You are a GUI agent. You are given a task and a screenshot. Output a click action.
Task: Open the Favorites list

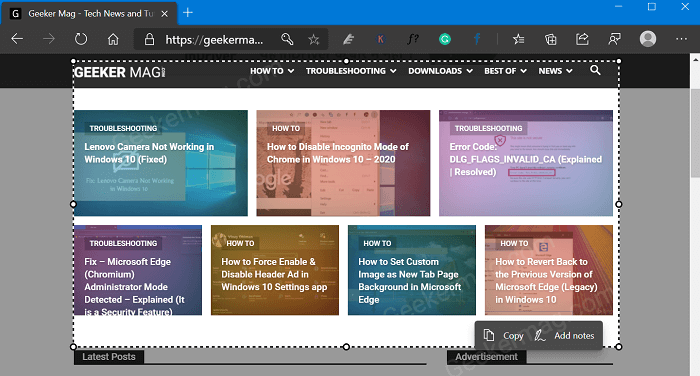pos(518,39)
